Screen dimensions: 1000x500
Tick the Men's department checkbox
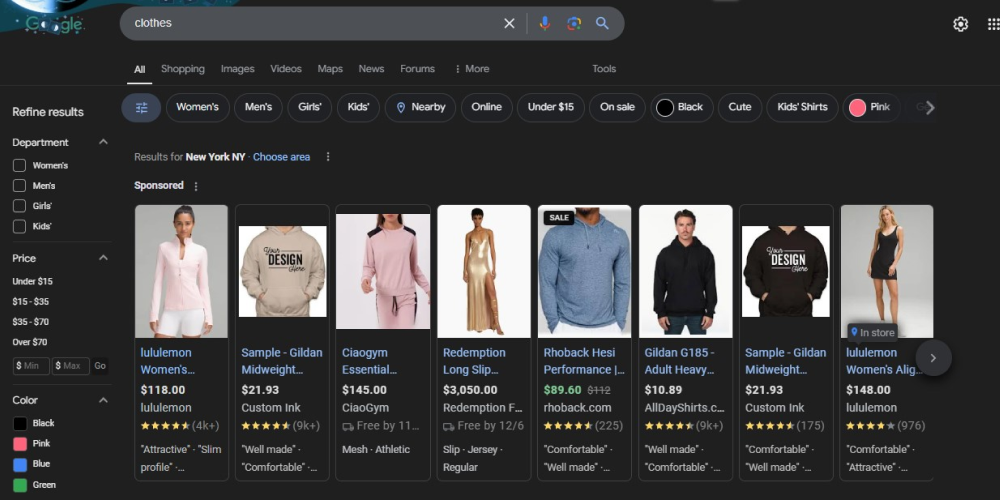(19, 185)
